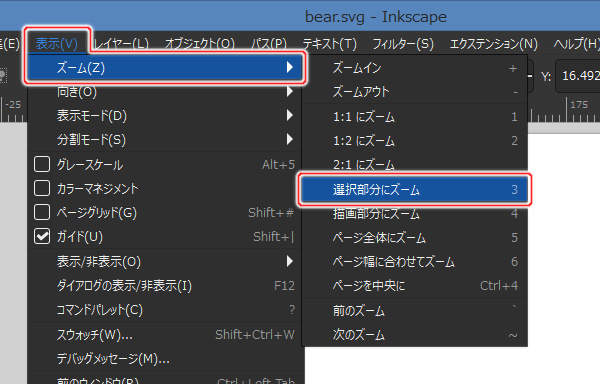Choose 1:1 にズーム
600x384 pixels.
point(415,117)
